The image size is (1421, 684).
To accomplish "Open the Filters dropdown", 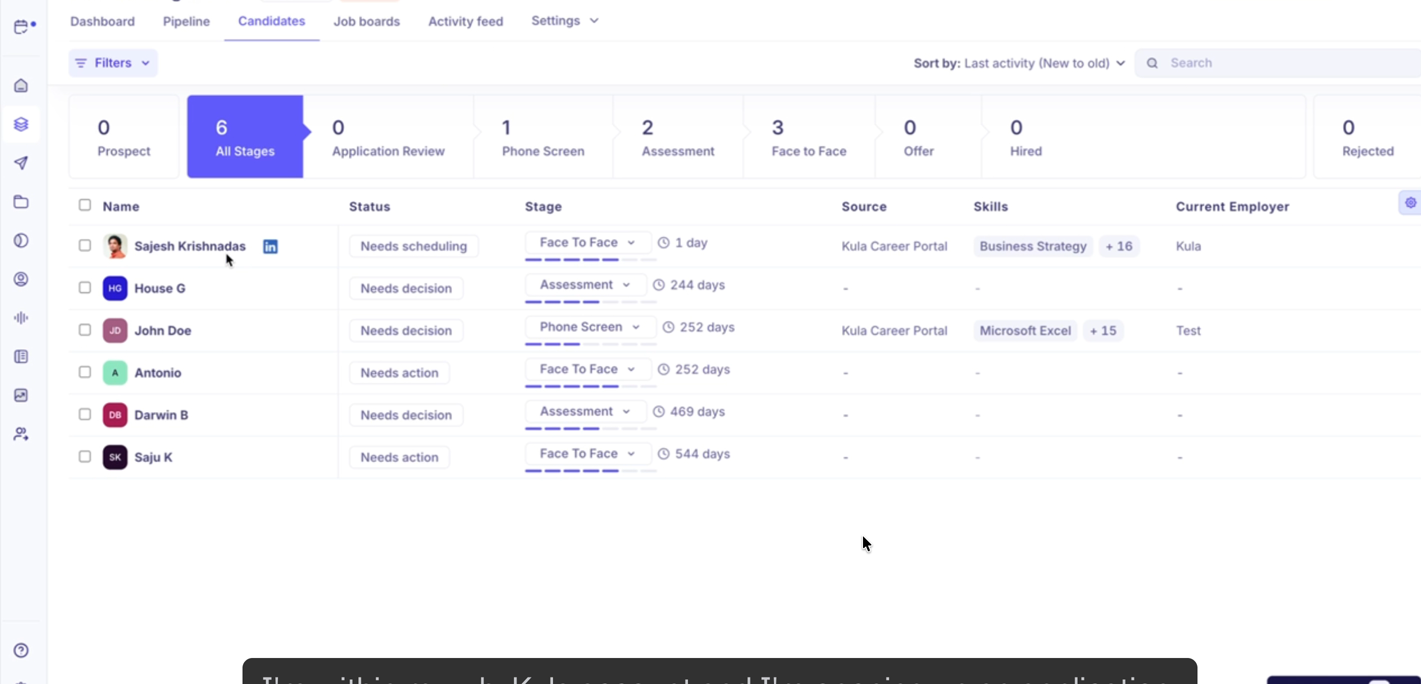I will [112, 62].
